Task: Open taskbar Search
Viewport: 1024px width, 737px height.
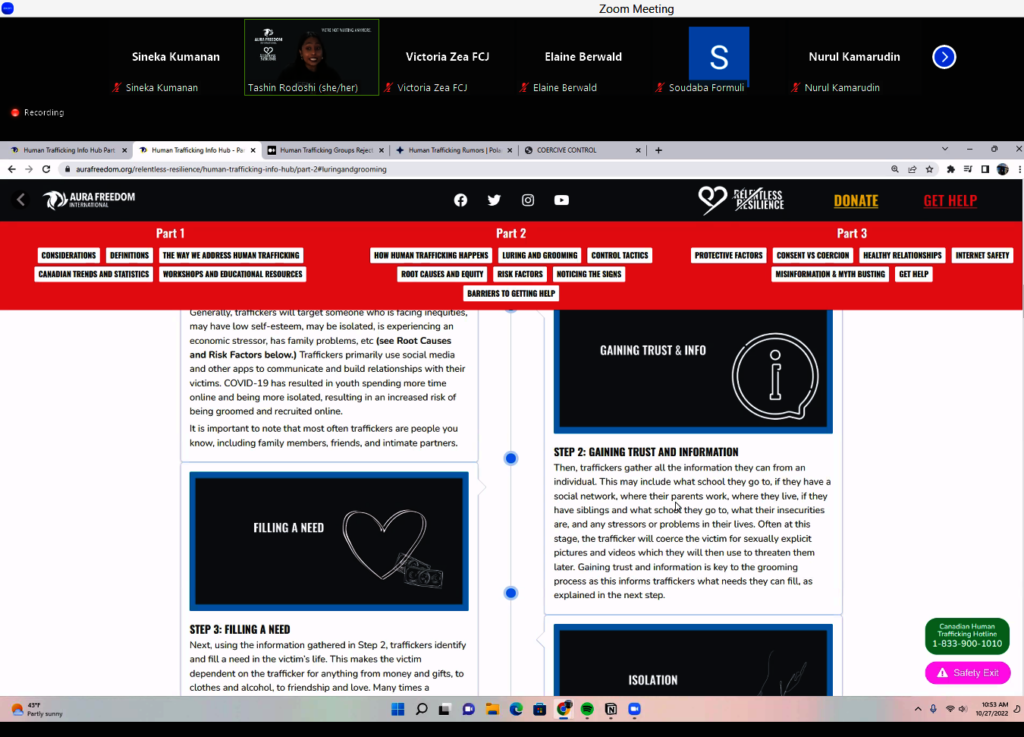Action: point(421,709)
